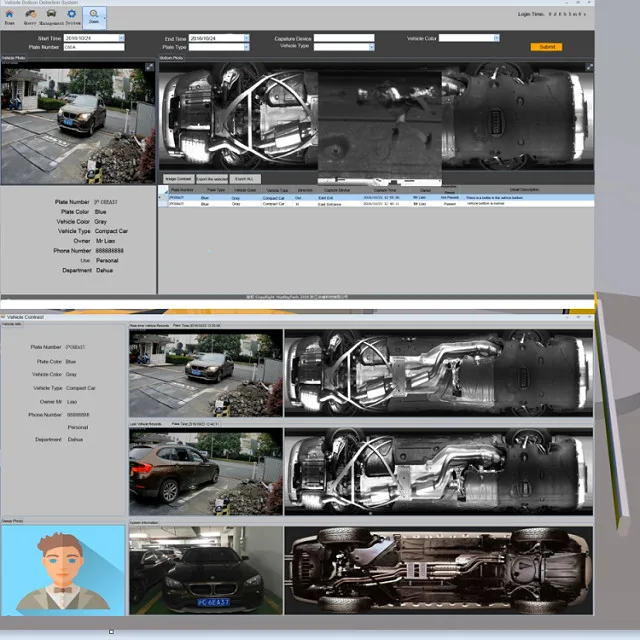This screenshot has height=640, width=640.
Task: Expand the Bottom Photo to fullscreen
Action: pos(589,67)
